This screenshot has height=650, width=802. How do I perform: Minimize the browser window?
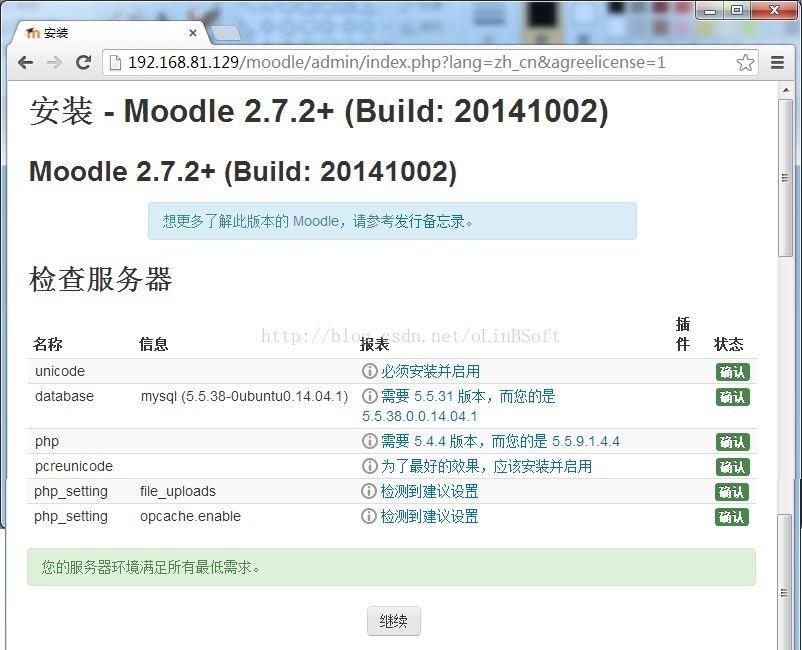point(709,10)
